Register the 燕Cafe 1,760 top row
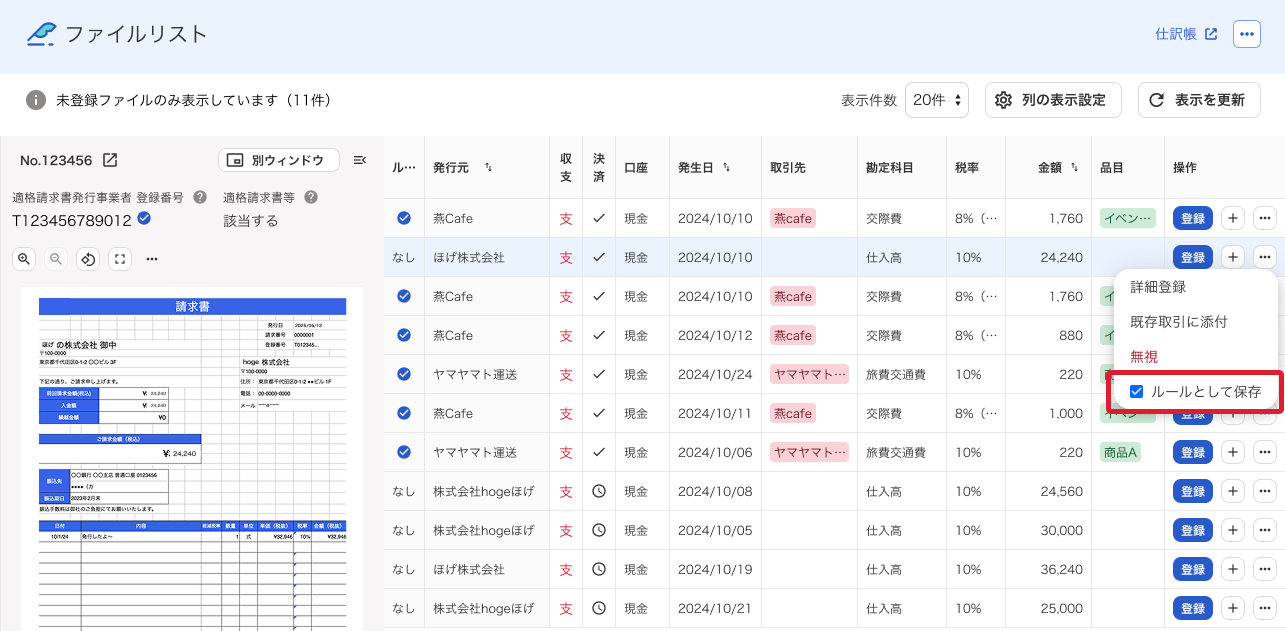Image resolution: width=1285 pixels, height=631 pixels. pos(1193,218)
